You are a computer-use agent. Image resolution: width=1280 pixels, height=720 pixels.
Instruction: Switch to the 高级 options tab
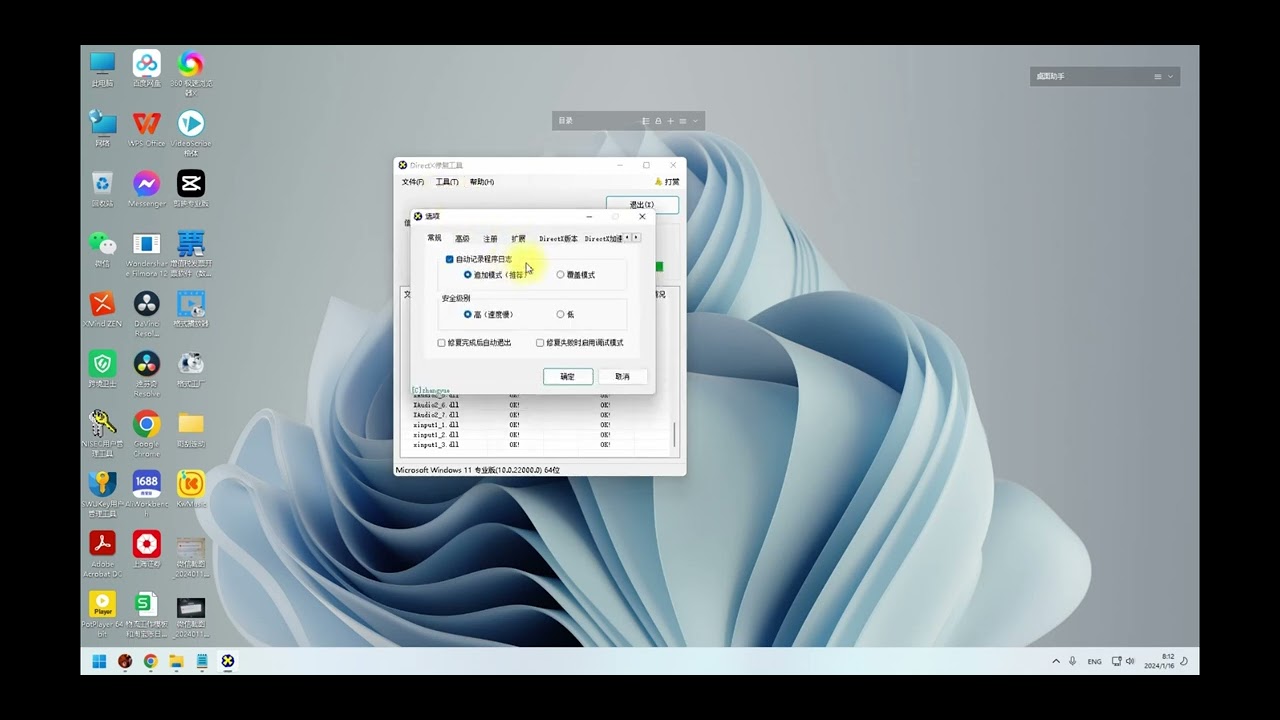(462, 239)
